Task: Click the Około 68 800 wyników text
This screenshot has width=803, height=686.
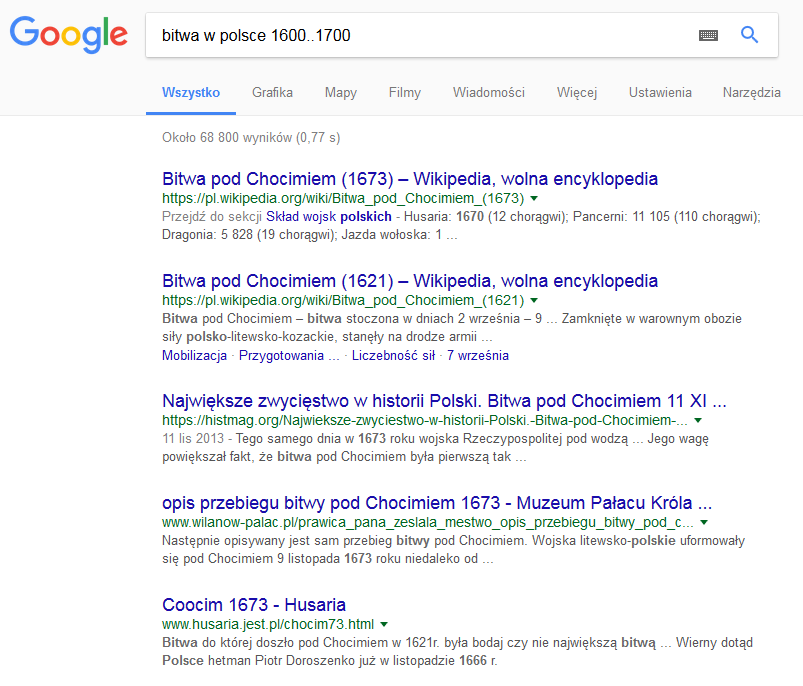Action: 251,137
